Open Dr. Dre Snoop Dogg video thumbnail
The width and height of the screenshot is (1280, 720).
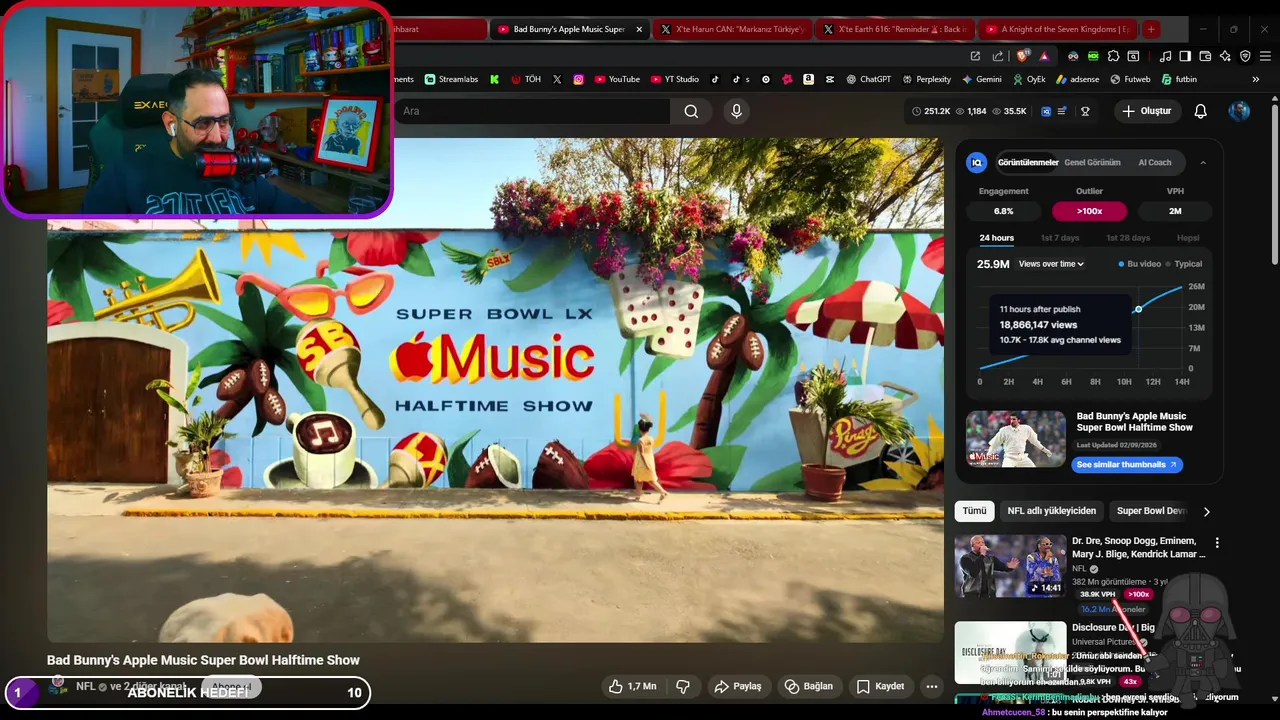tap(1010, 566)
